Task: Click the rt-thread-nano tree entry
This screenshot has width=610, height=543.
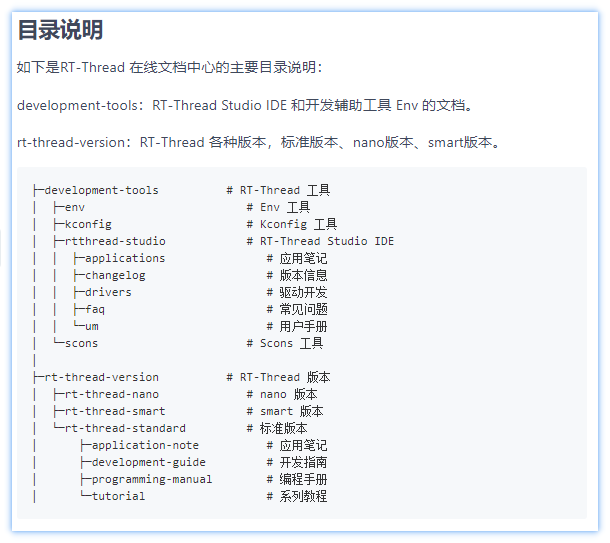Action: [x=112, y=394]
